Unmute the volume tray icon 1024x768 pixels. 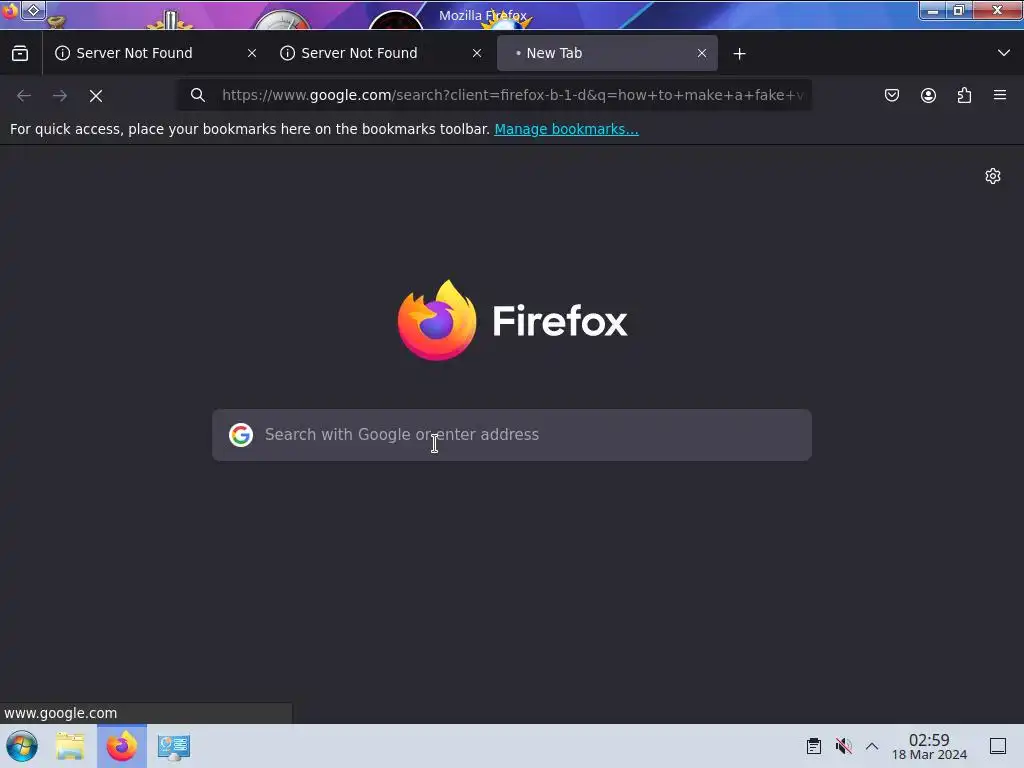[844, 746]
